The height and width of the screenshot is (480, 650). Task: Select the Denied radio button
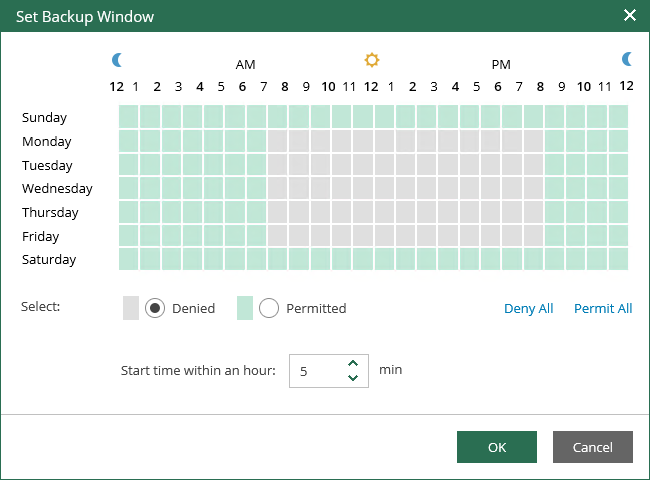tap(155, 308)
